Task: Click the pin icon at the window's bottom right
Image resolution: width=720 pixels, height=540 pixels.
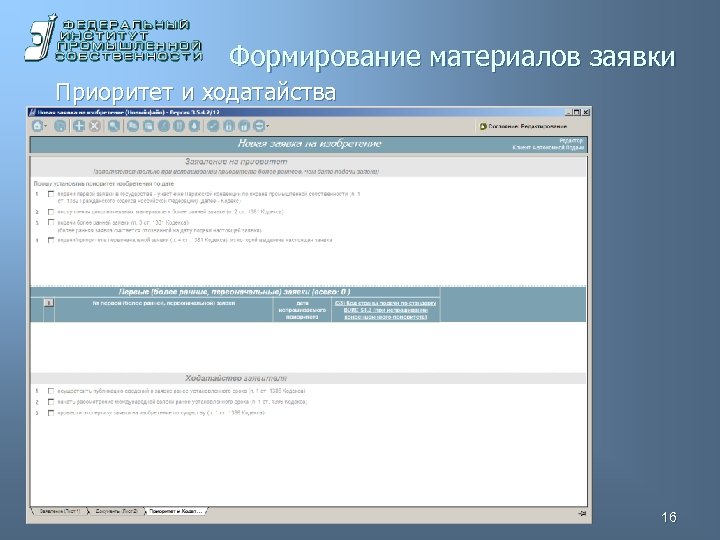Action: coord(582,514)
